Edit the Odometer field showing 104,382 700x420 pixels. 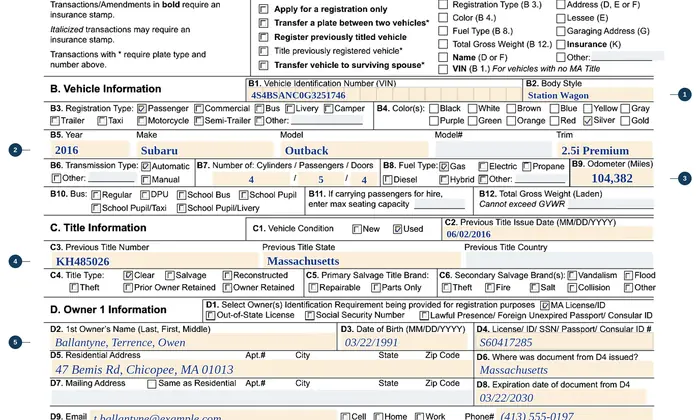point(612,178)
